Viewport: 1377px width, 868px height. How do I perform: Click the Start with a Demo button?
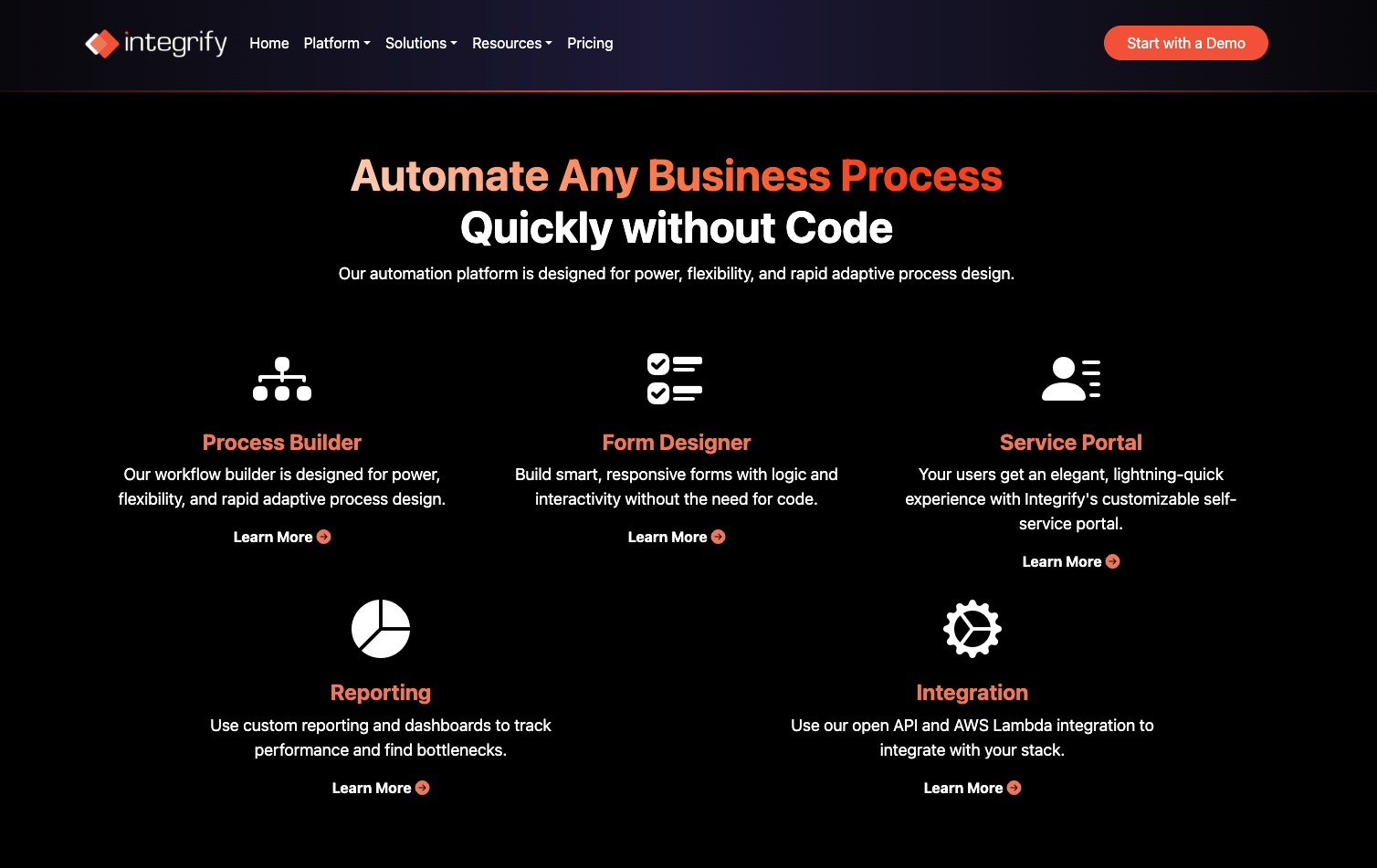[x=1186, y=43]
